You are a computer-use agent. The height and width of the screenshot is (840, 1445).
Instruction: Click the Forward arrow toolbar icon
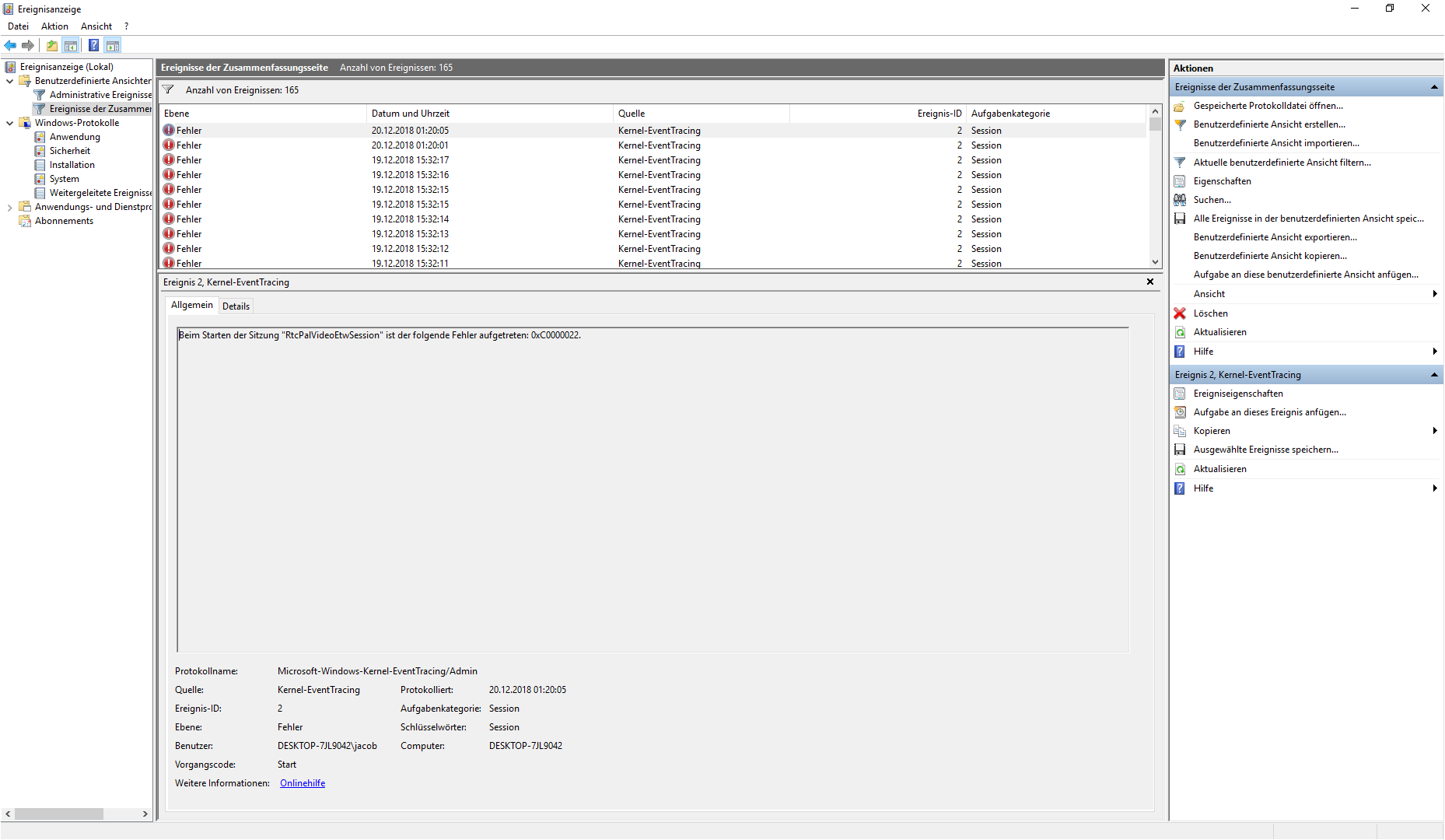coord(28,46)
